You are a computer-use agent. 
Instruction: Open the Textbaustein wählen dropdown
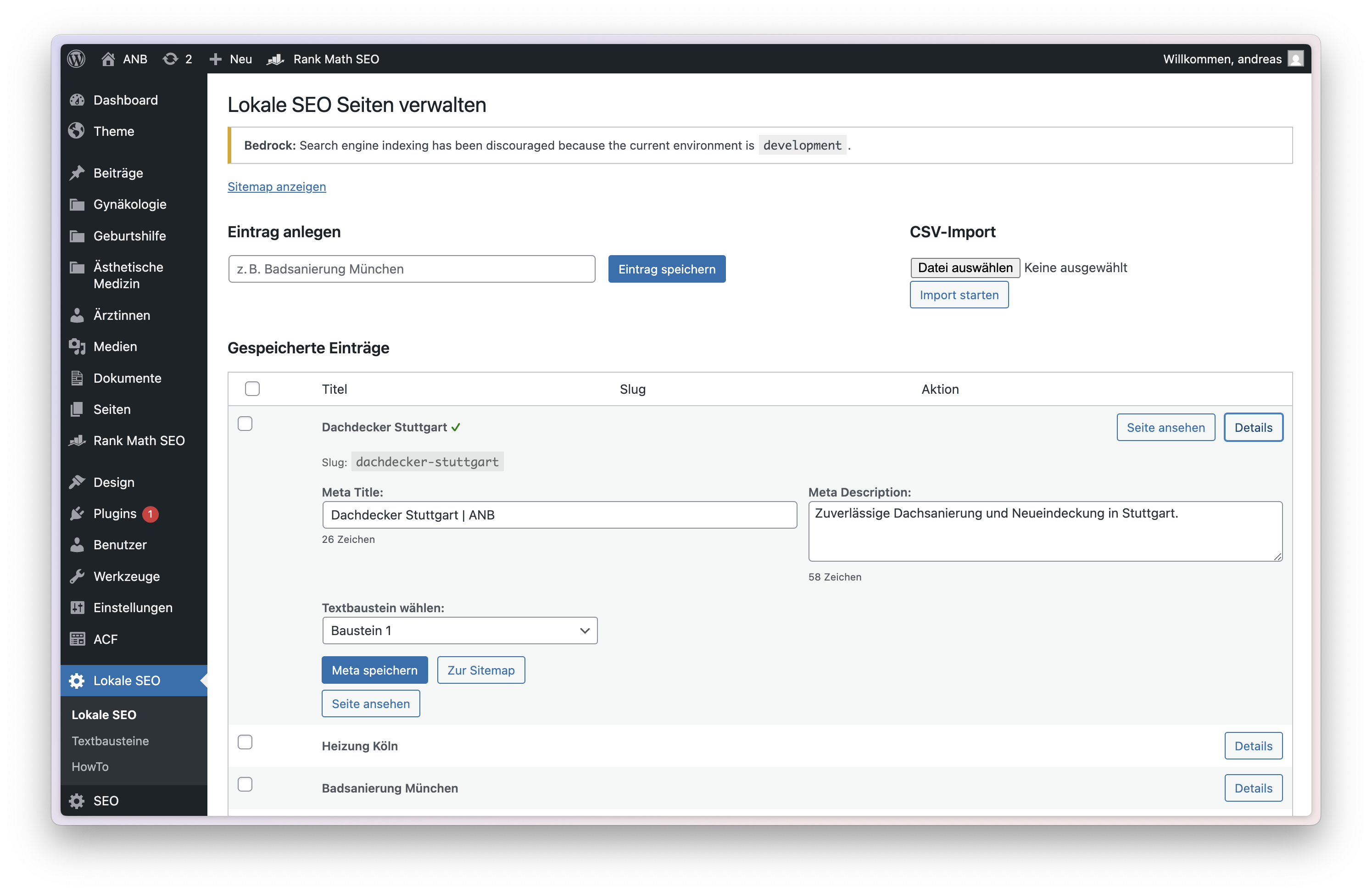460,631
